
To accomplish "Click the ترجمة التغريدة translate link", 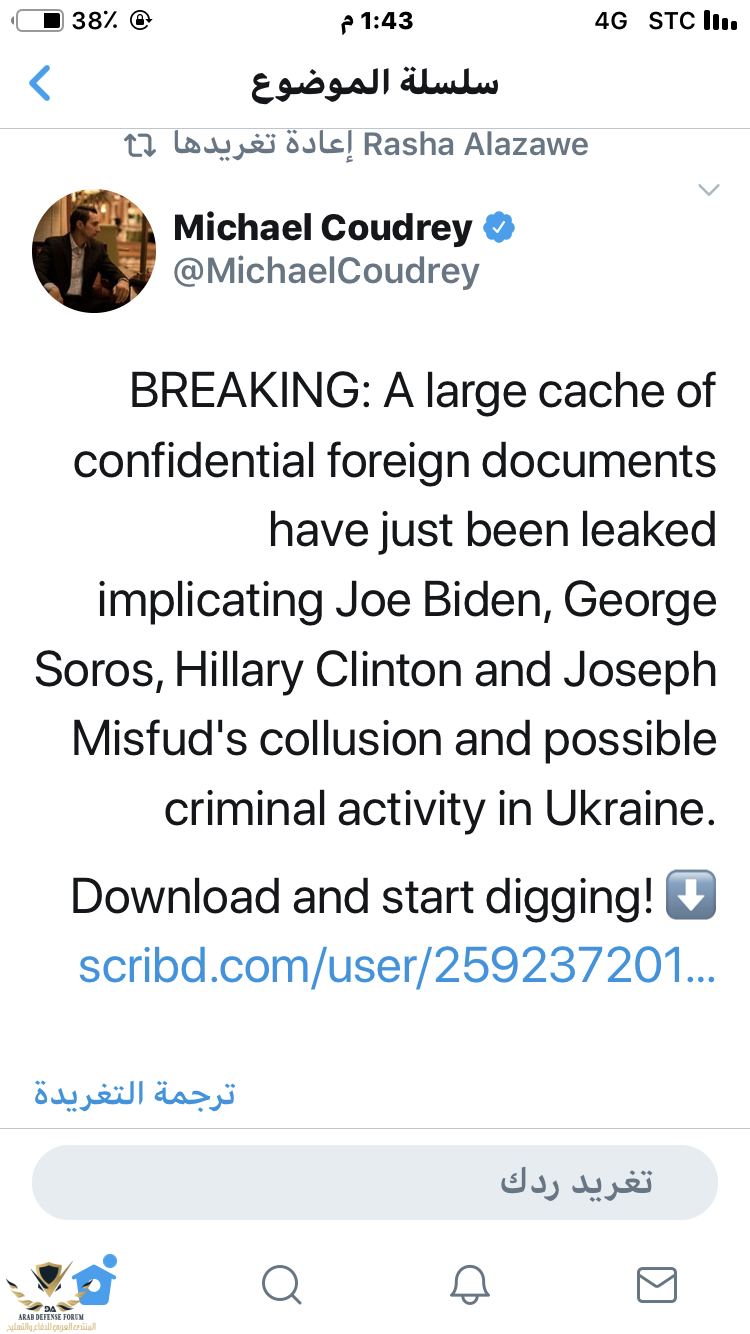I will point(135,1093).
